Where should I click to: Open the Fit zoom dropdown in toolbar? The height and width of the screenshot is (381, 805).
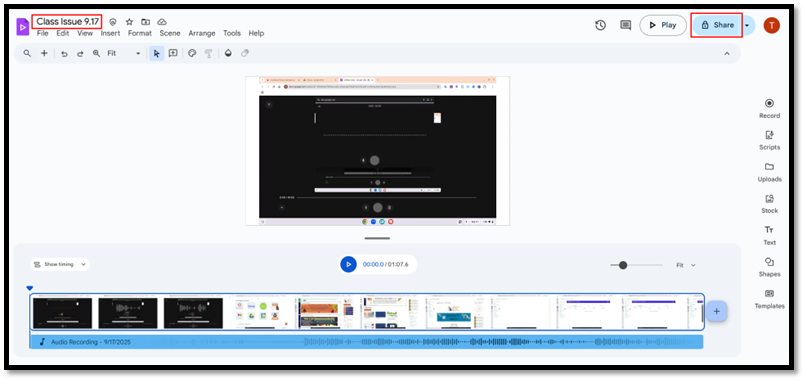[x=124, y=53]
